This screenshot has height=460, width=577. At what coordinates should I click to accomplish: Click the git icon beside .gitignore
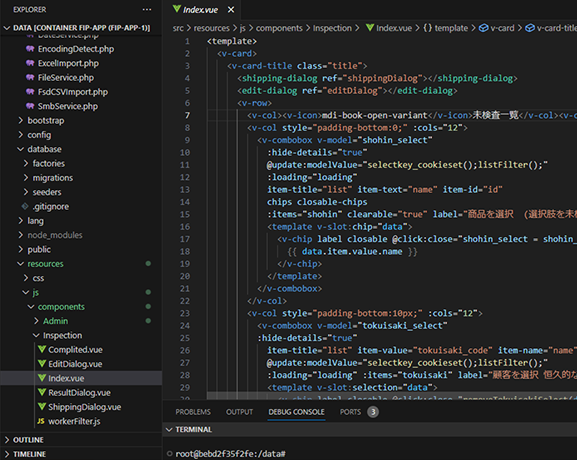[x=25, y=206]
